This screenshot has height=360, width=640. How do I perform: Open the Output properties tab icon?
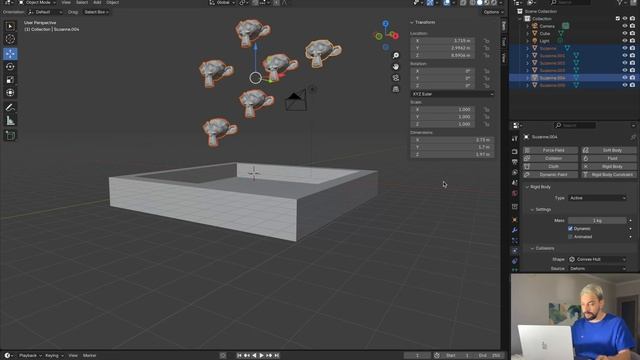pos(515,162)
